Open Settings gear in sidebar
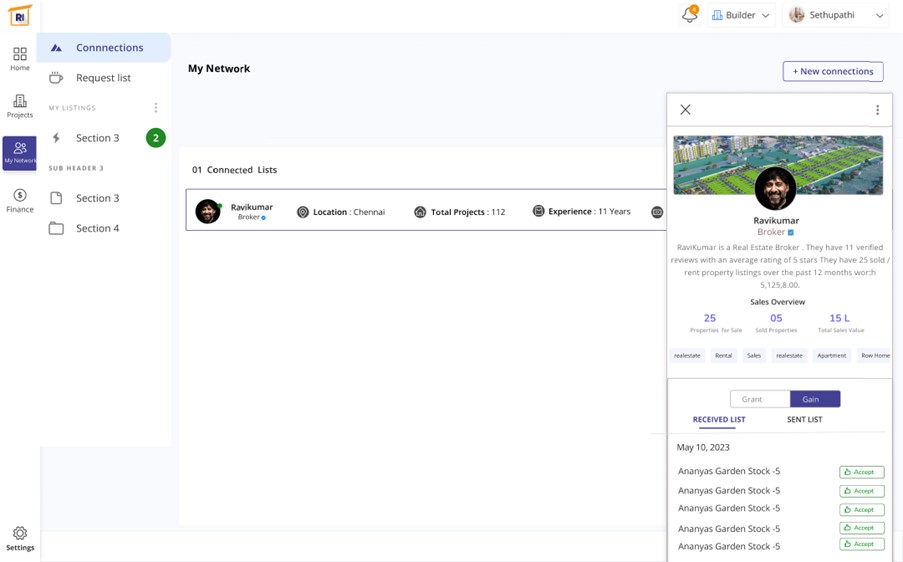Viewport: 903px width, 562px height. [20, 539]
